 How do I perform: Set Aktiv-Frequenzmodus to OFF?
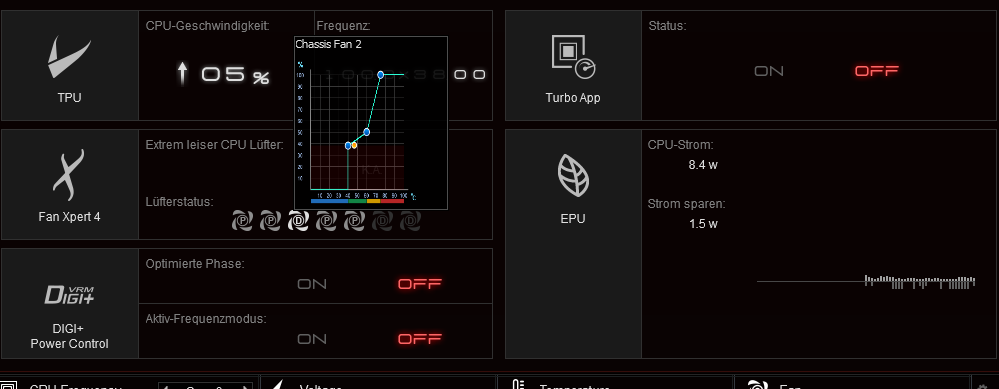tap(420, 339)
